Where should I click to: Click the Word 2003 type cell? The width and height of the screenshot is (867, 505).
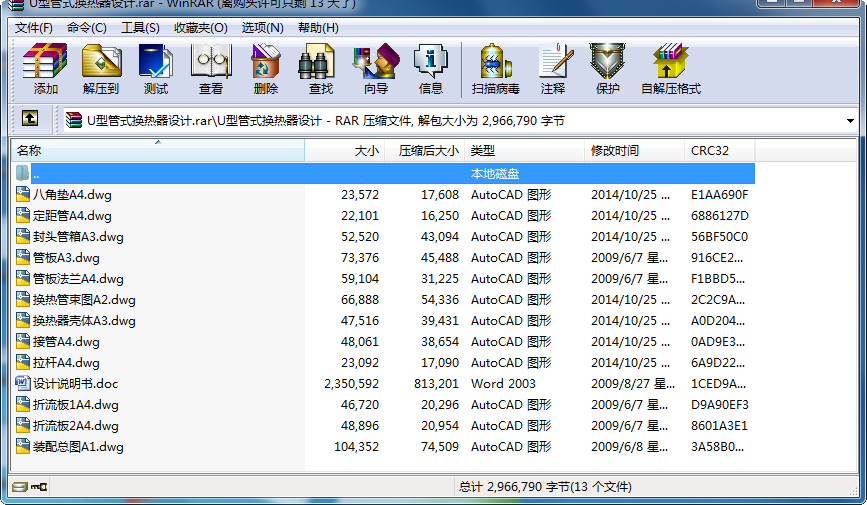tap(503, 383)
